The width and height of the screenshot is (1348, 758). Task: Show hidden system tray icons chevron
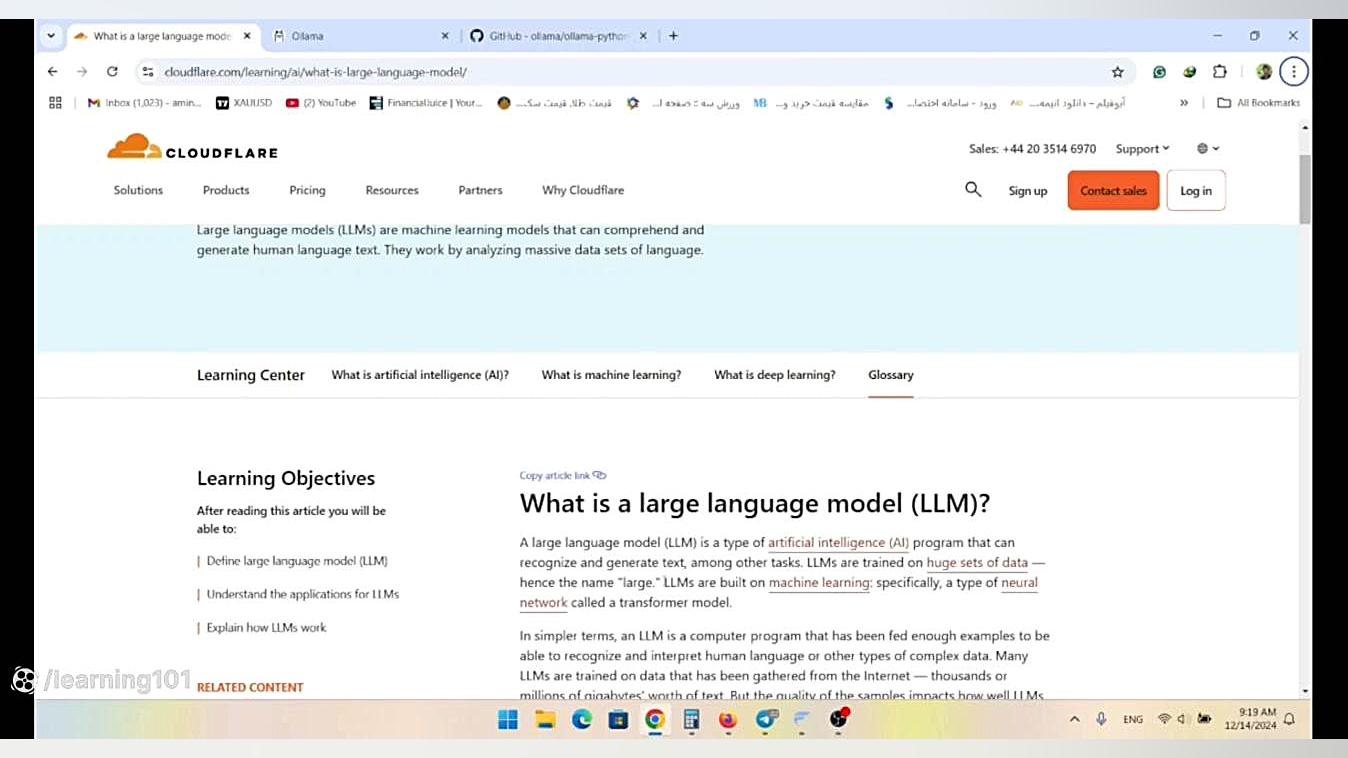1075,719
